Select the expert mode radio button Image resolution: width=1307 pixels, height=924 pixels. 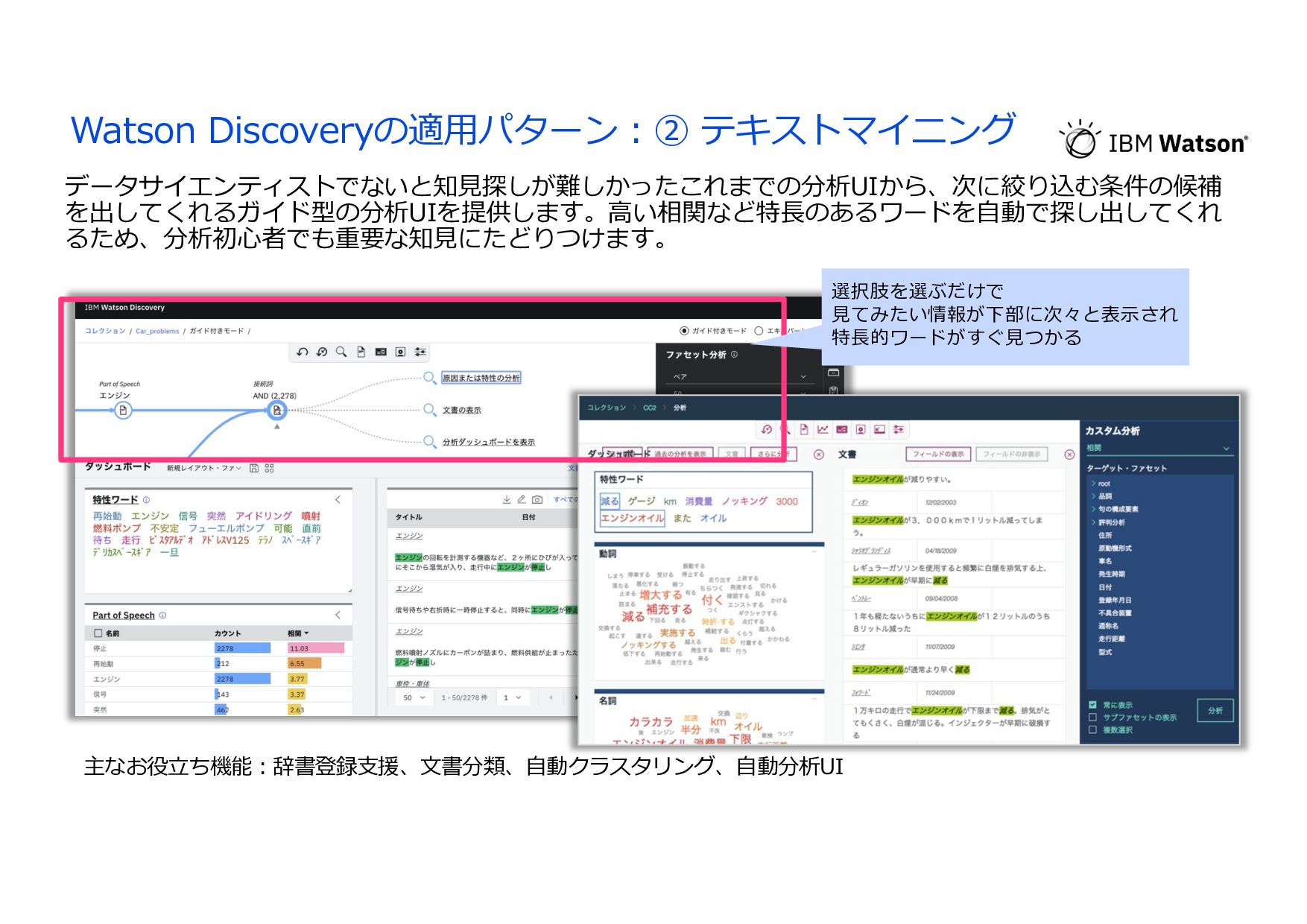tap(759, 331)
